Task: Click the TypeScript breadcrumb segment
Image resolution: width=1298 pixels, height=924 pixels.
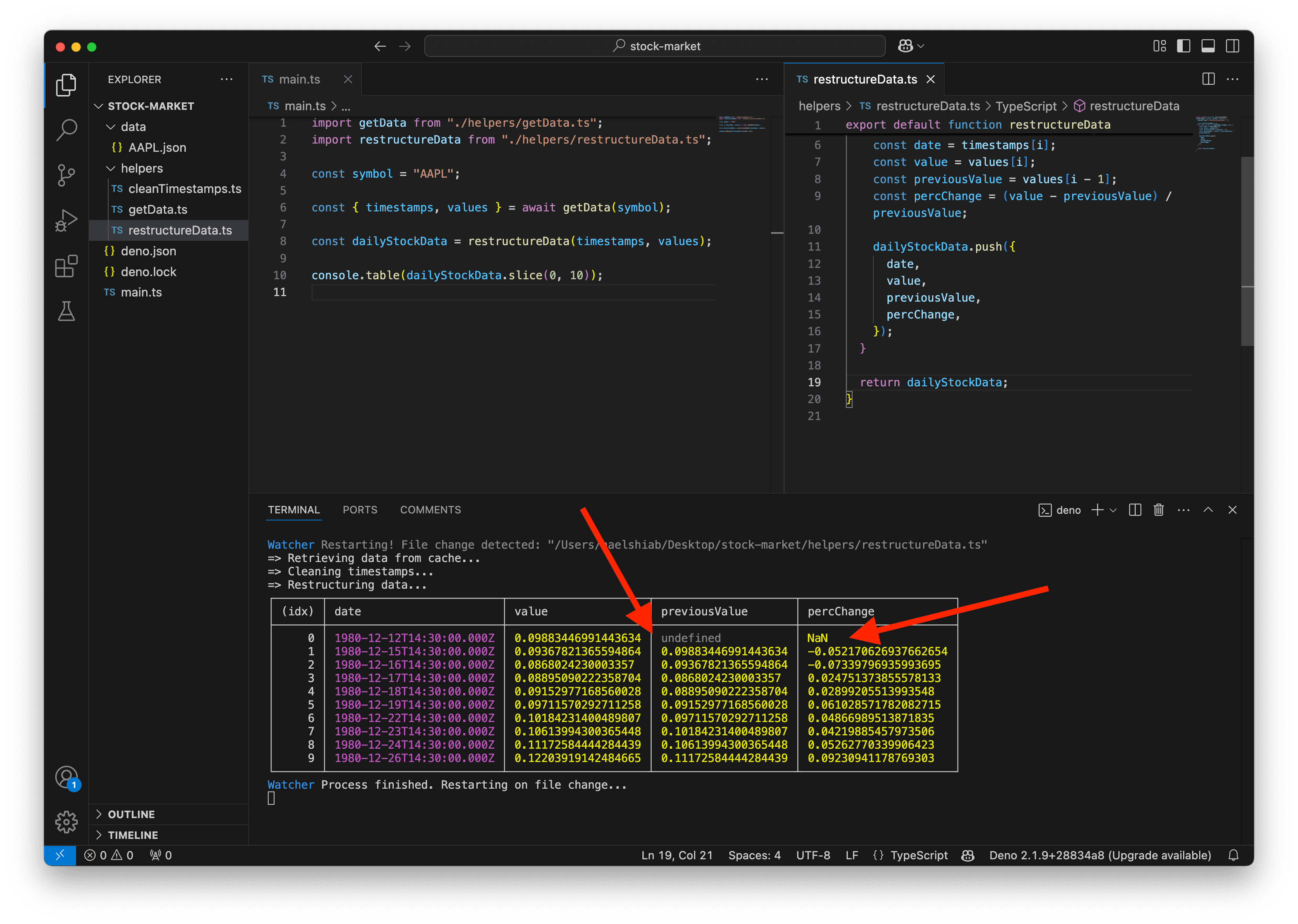Action: tap(1025, 106)
